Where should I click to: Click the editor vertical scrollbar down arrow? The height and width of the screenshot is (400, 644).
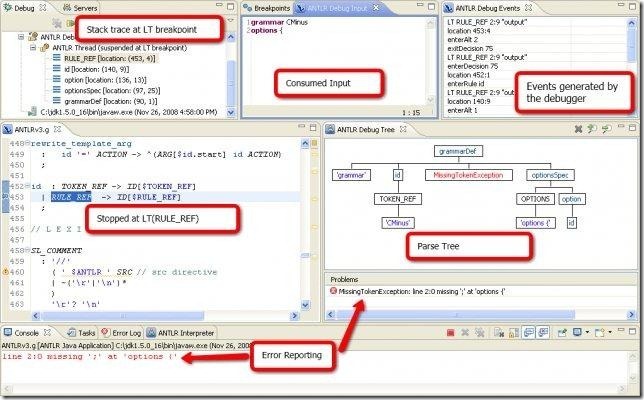pyautogui.click(x=305, y=304)
